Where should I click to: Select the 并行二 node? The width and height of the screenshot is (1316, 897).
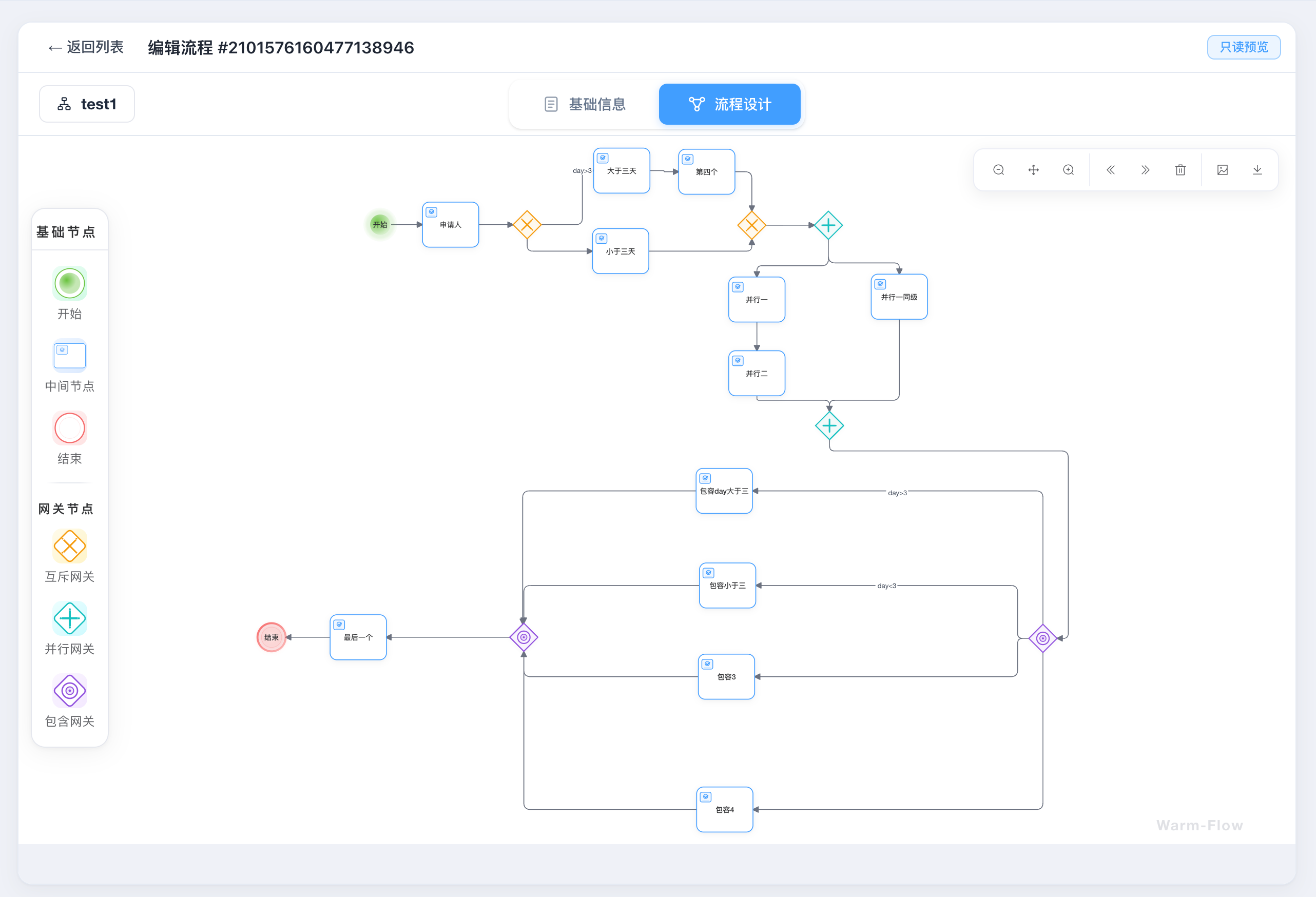coord(757,373)
